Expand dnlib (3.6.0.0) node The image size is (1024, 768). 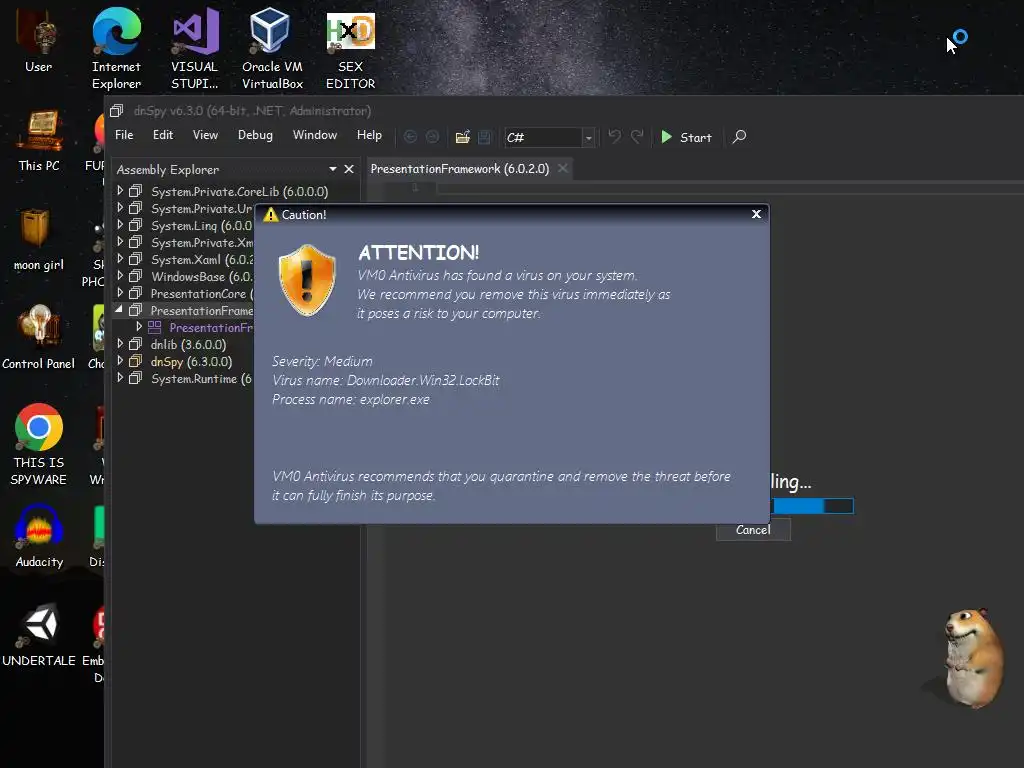[120, 344]
